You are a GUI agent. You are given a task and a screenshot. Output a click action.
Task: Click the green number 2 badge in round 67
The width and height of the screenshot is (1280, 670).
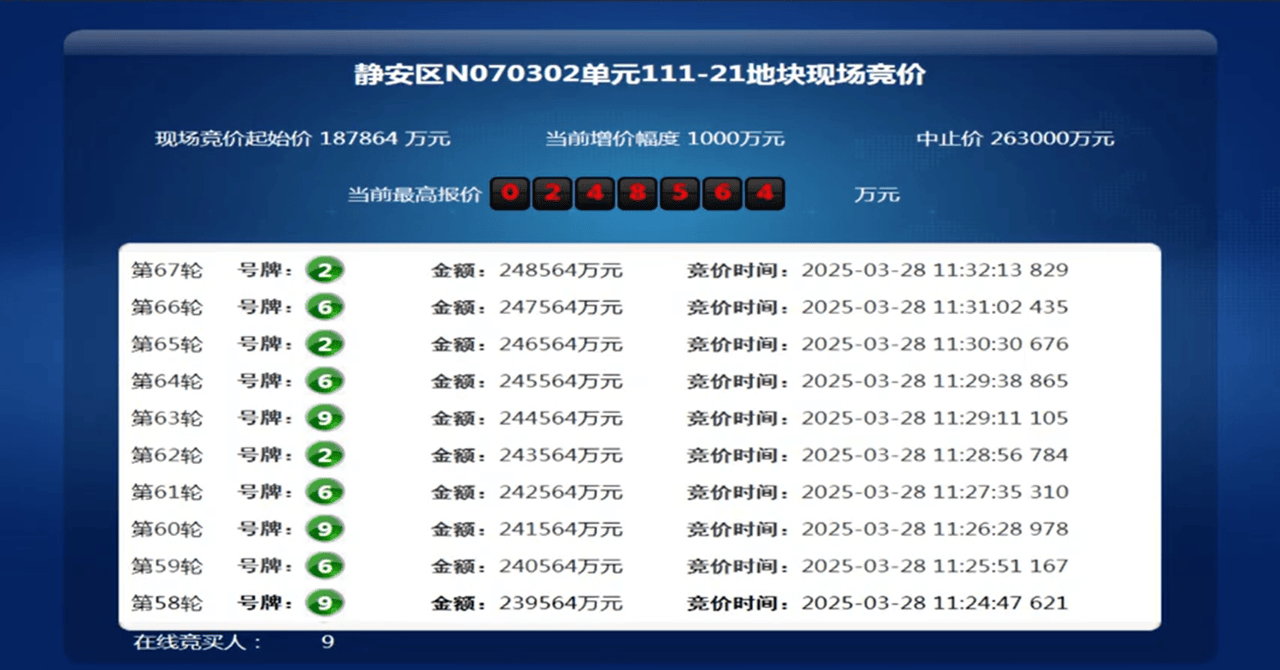tap(324, 270)
